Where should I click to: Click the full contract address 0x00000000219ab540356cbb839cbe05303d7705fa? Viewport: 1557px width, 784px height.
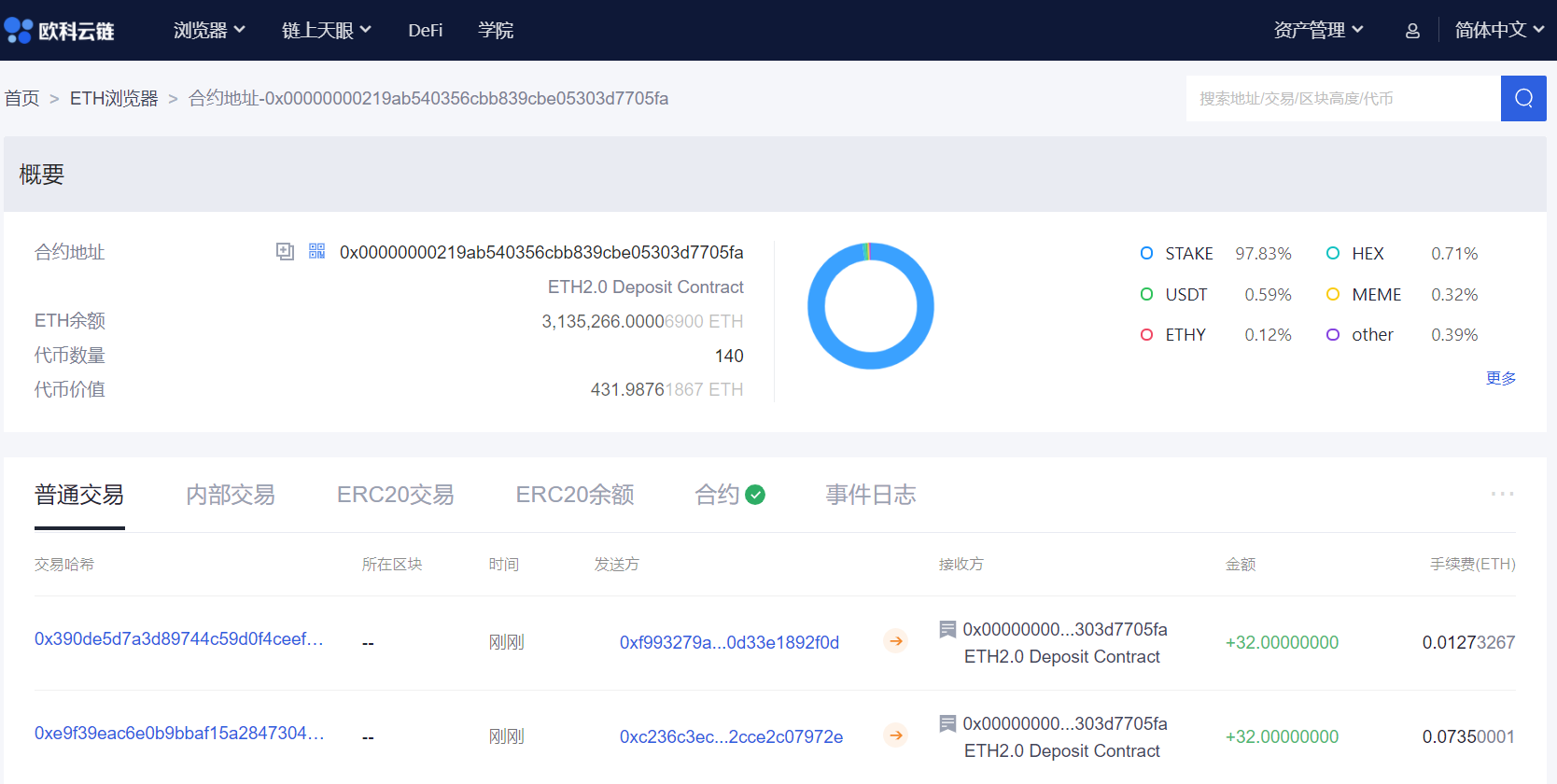(541, 252)
